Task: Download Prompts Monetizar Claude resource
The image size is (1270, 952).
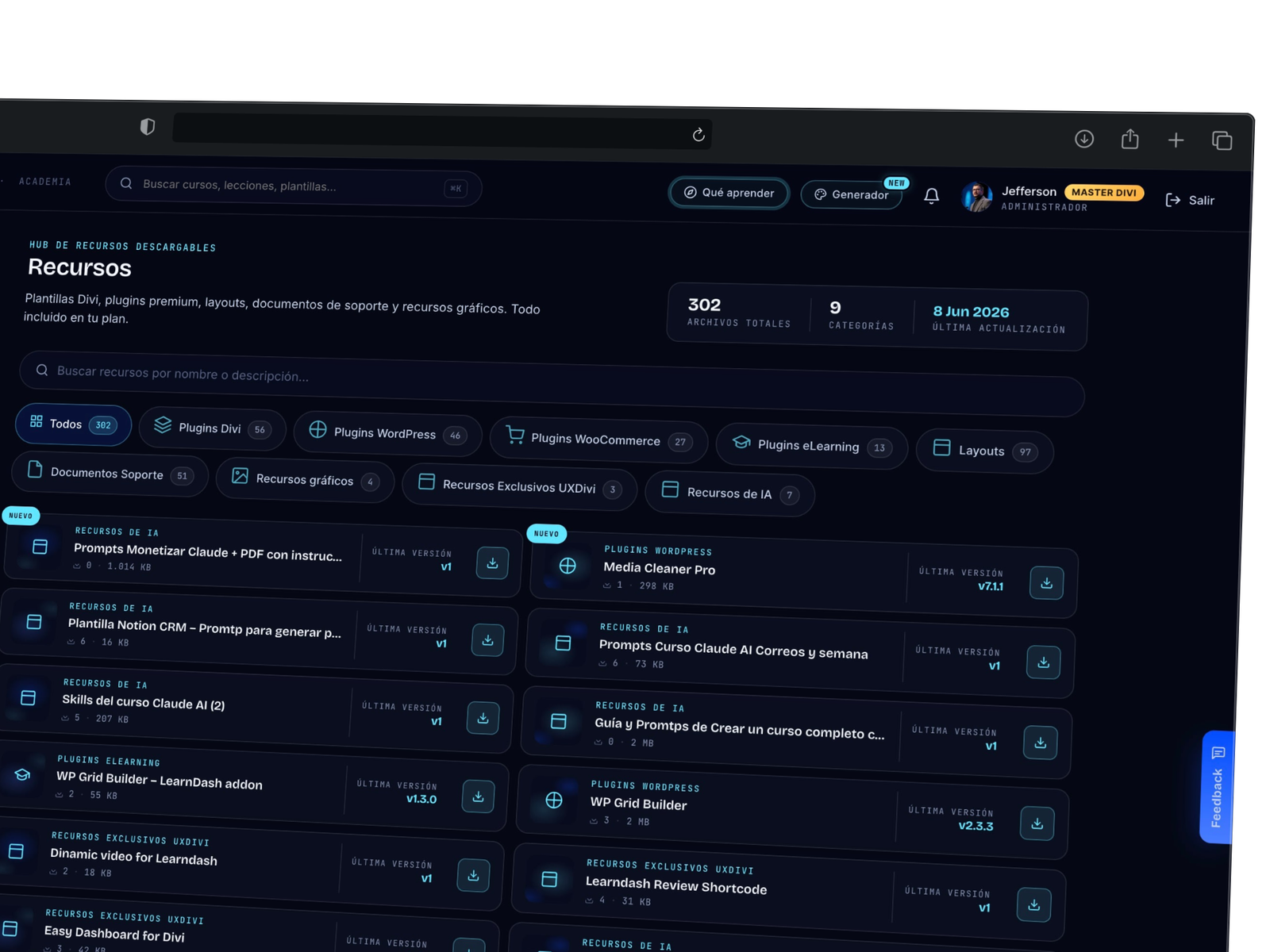Action: point(493,563)
